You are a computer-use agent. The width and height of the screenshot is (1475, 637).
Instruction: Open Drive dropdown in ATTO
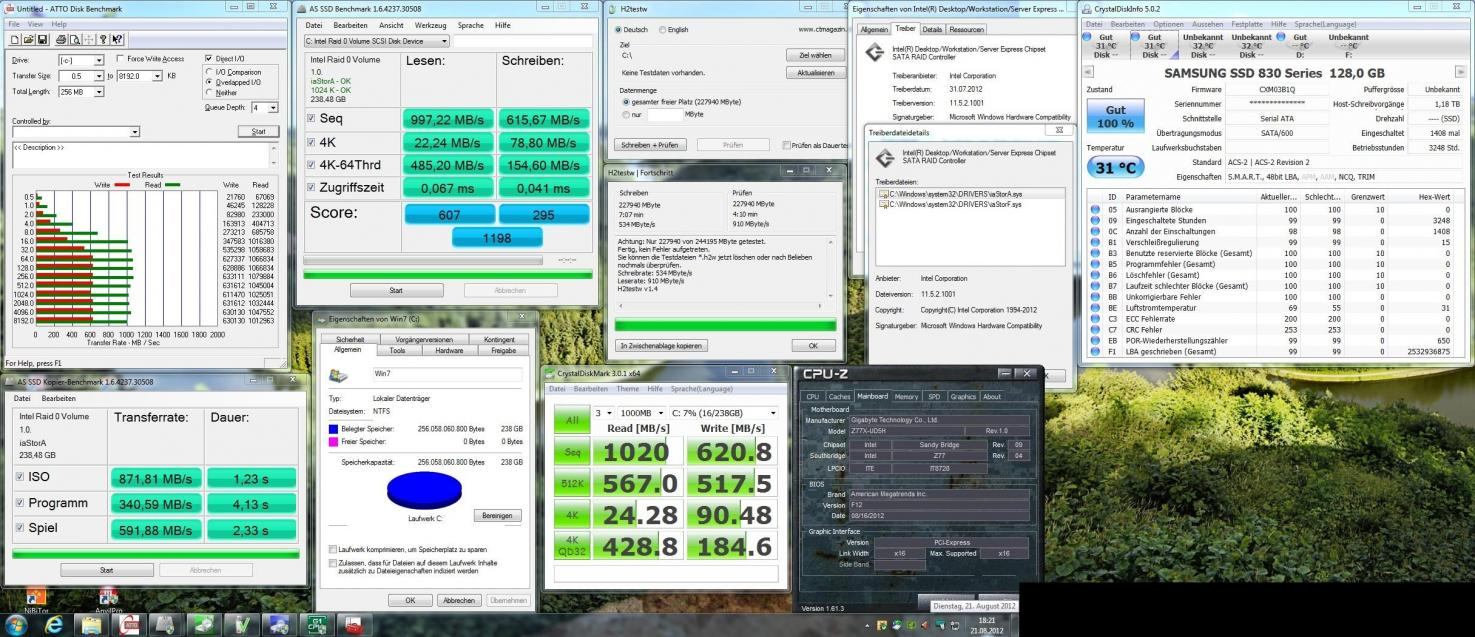pos(99,60)
